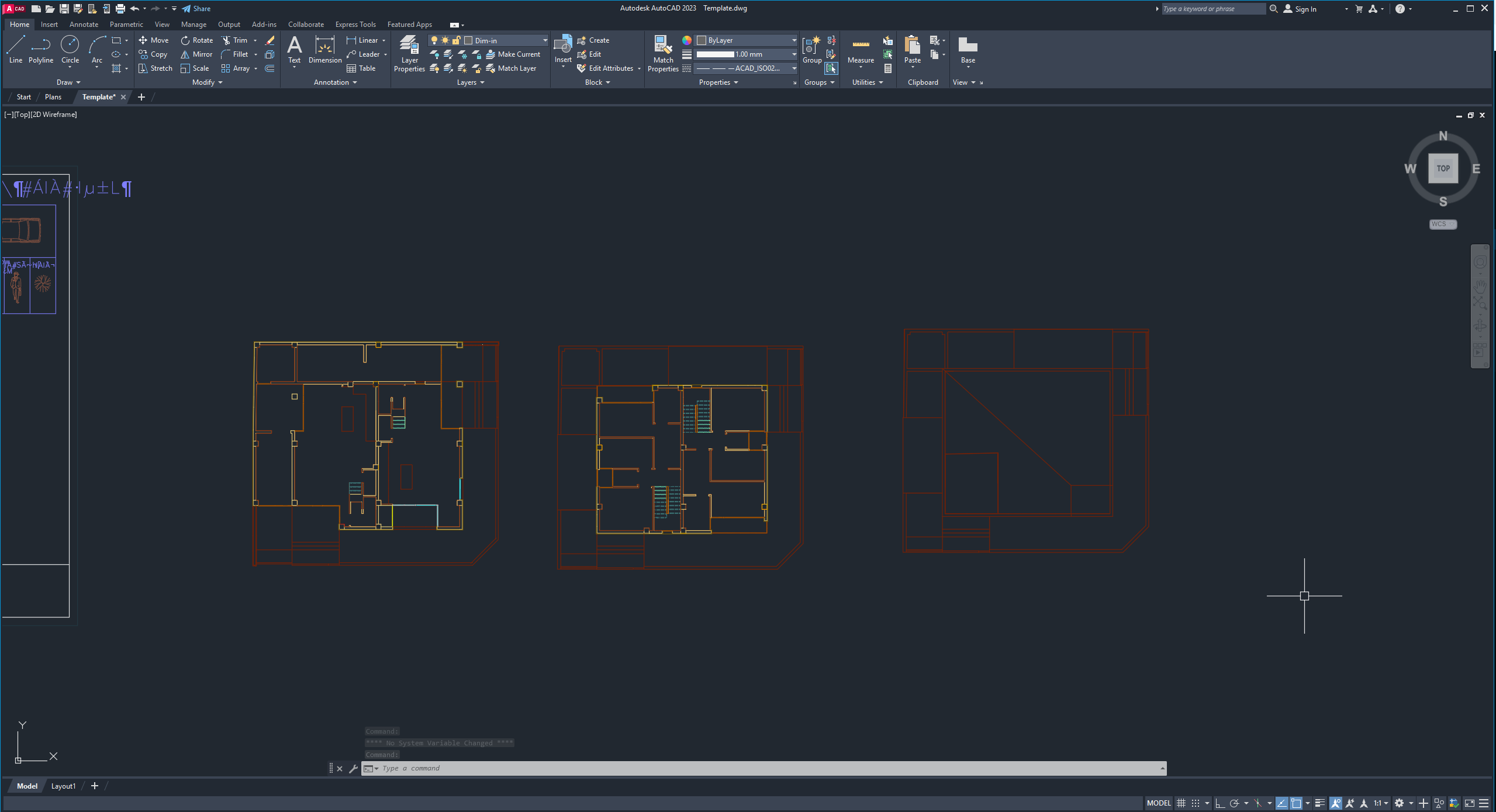Toggle Polar tracking
This screenshot has height=812, width=1496.
click(x=1234, y=803)
